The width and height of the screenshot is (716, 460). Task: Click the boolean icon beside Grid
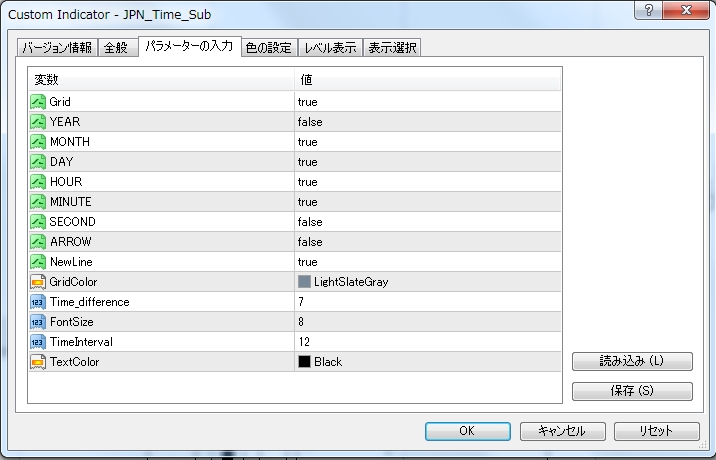pos(38,101)
